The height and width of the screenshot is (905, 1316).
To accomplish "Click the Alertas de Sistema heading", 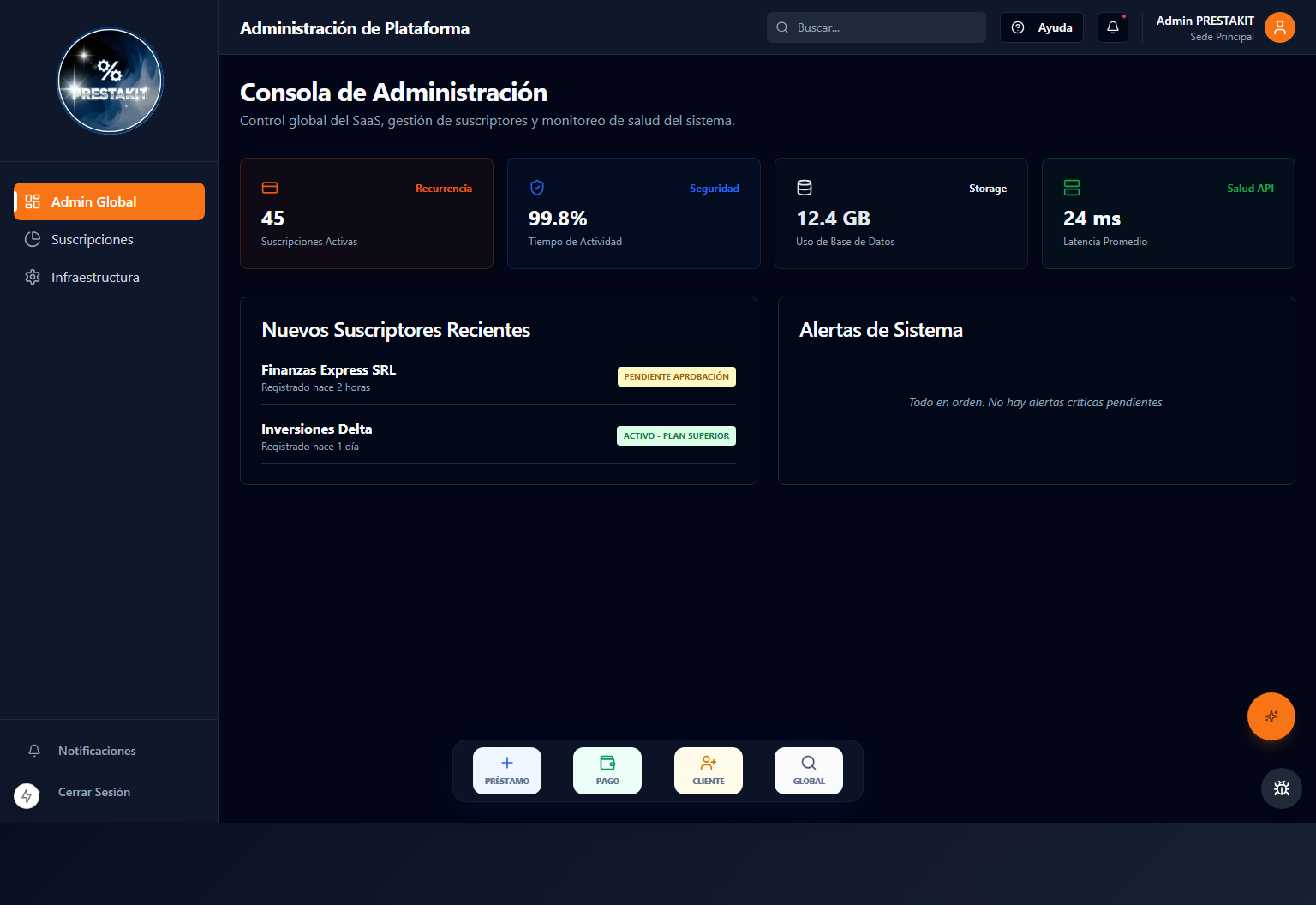I will click(x=881, y=330).
